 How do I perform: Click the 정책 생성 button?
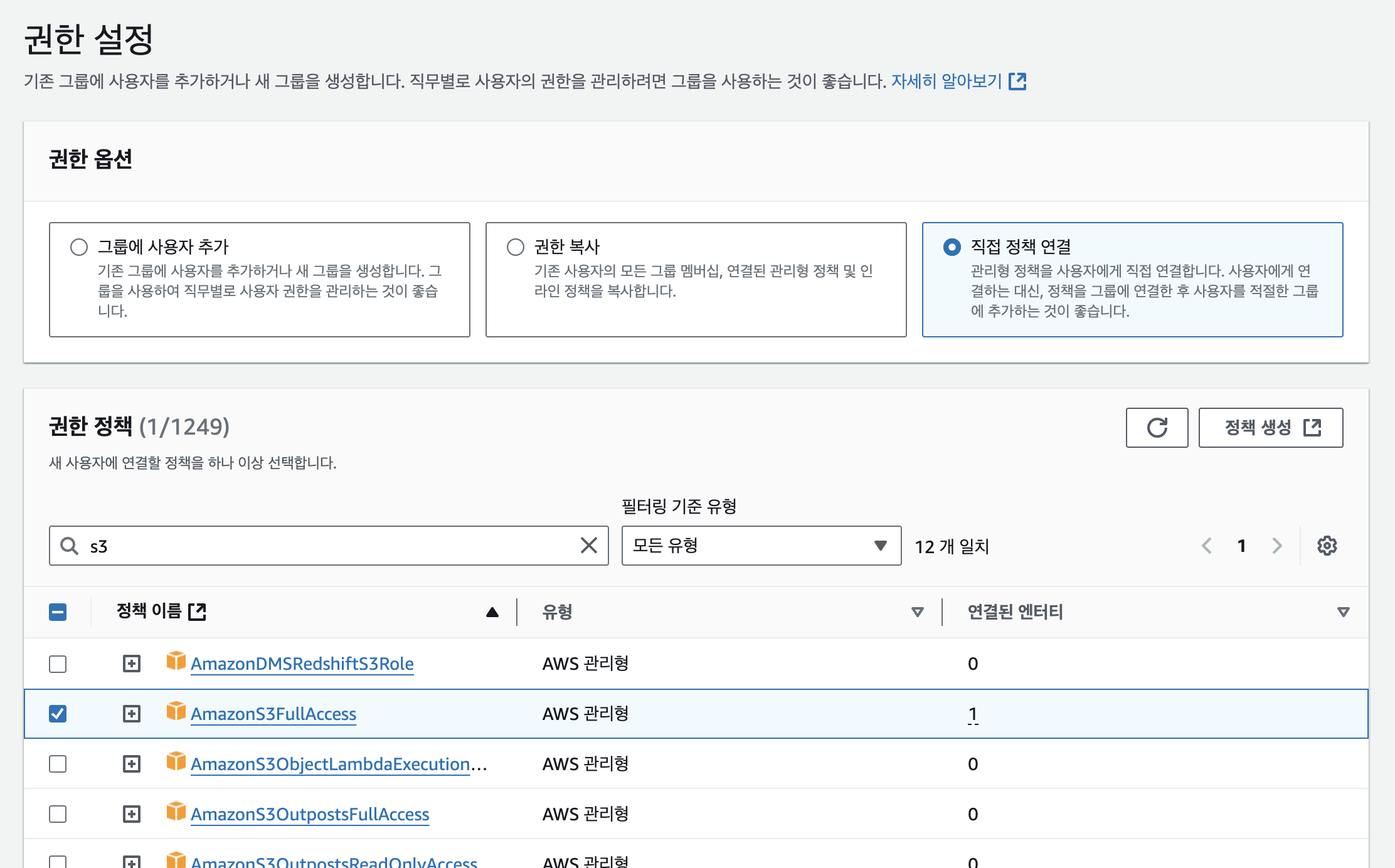(x=1270, y=428)
